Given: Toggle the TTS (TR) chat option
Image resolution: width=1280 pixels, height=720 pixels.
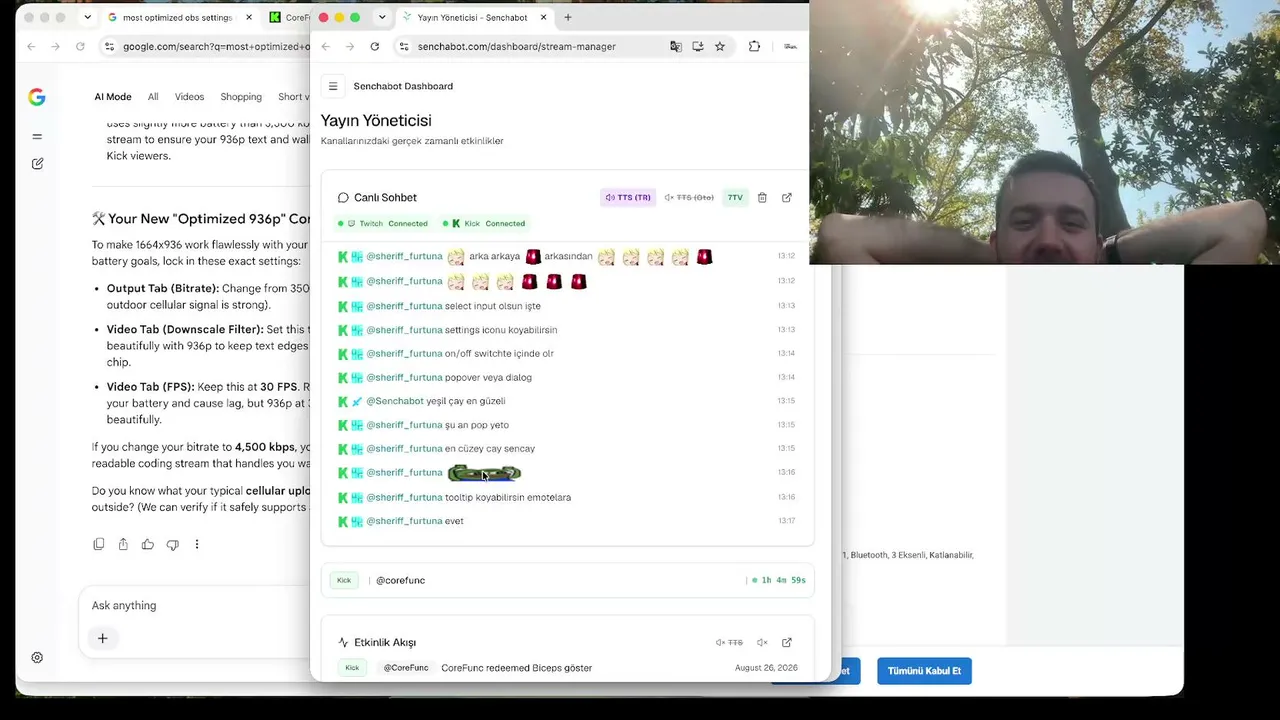Looking at the screenshot, I should 628,198.
